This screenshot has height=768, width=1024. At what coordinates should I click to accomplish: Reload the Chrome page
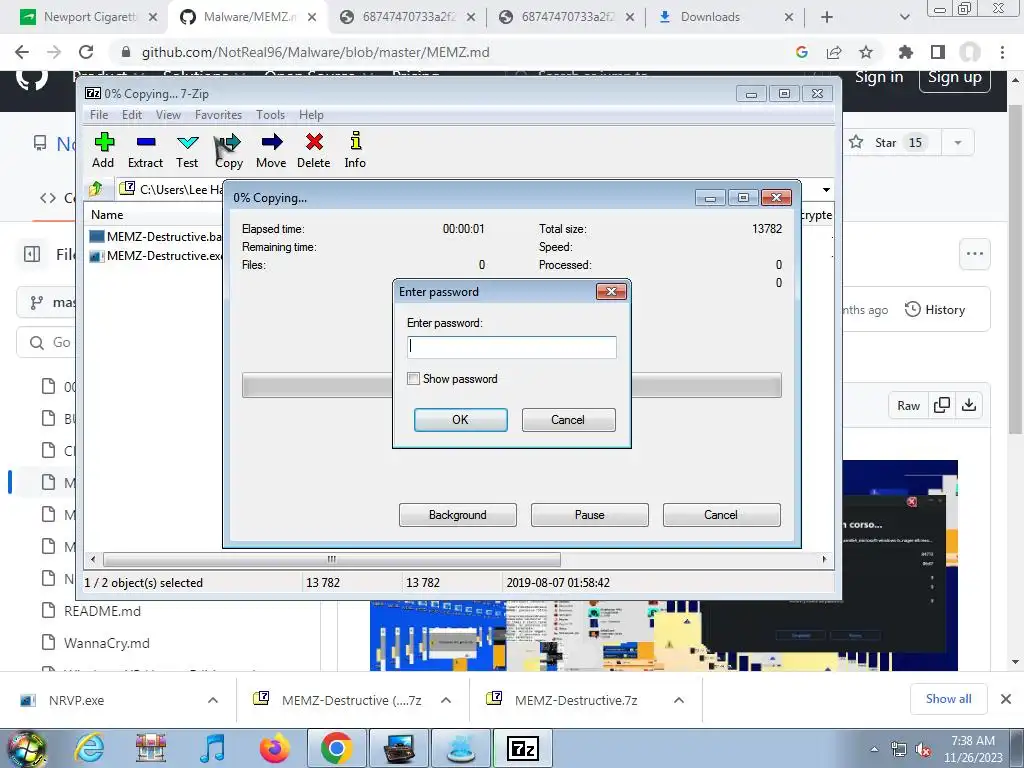pyautogui.click(x=86, y=52)
